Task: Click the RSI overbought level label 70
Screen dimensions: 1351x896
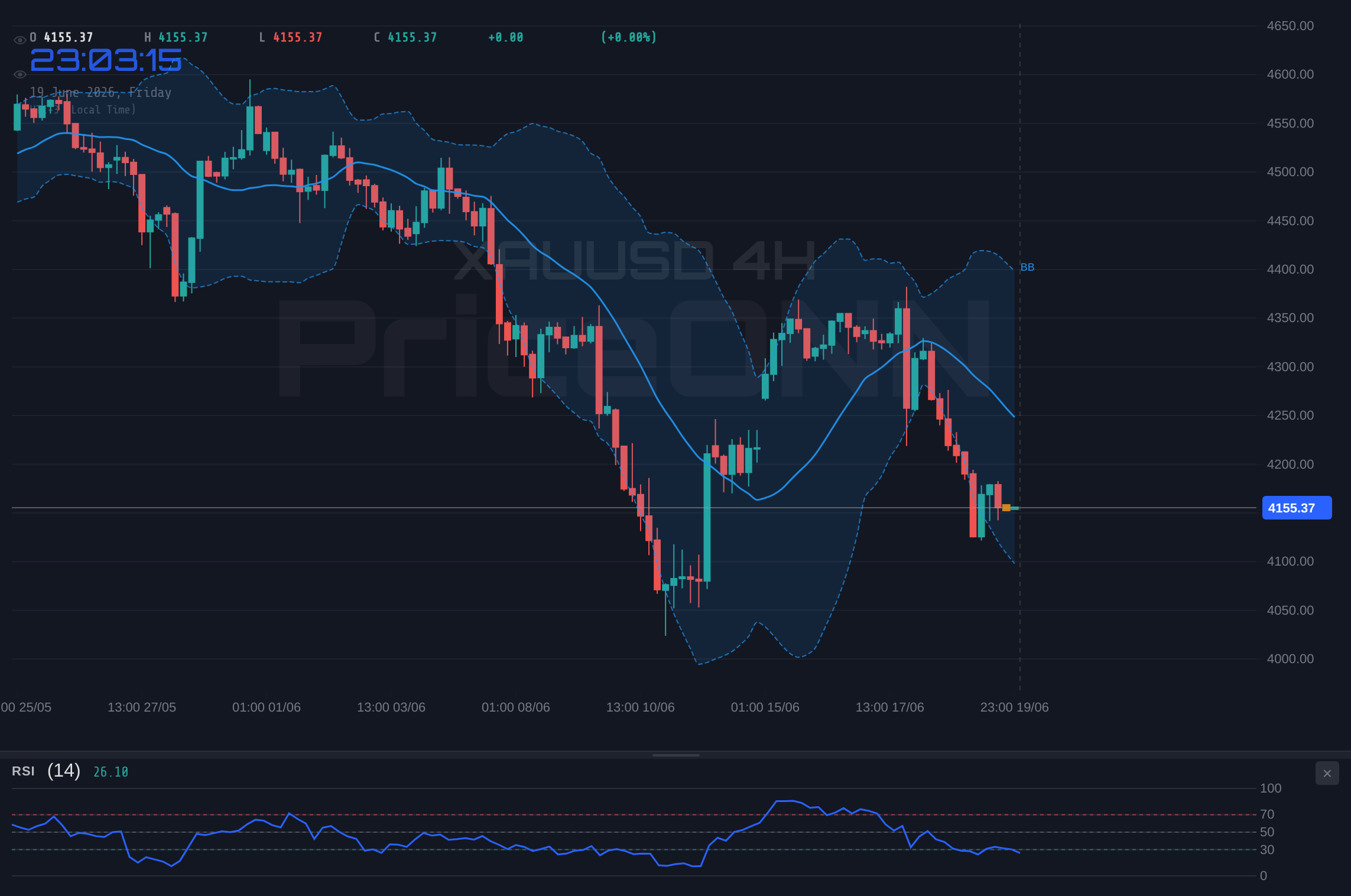Action: point(1267,814)
